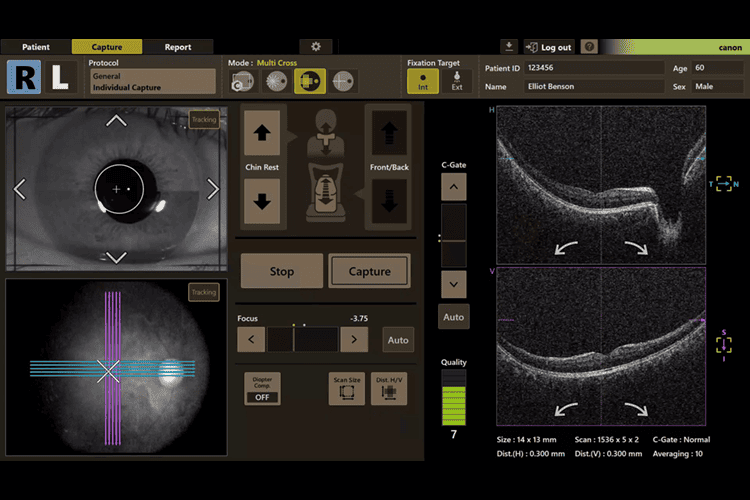Switch to the Patient tab
The width and height of the screenshot is (750, 500).
point(36,47)
